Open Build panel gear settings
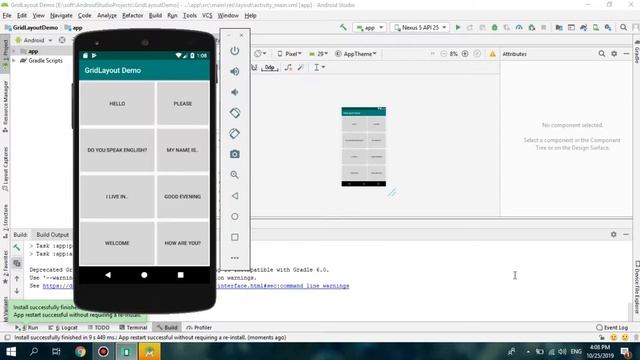This screenshot has width=640, height=360. 613,234
